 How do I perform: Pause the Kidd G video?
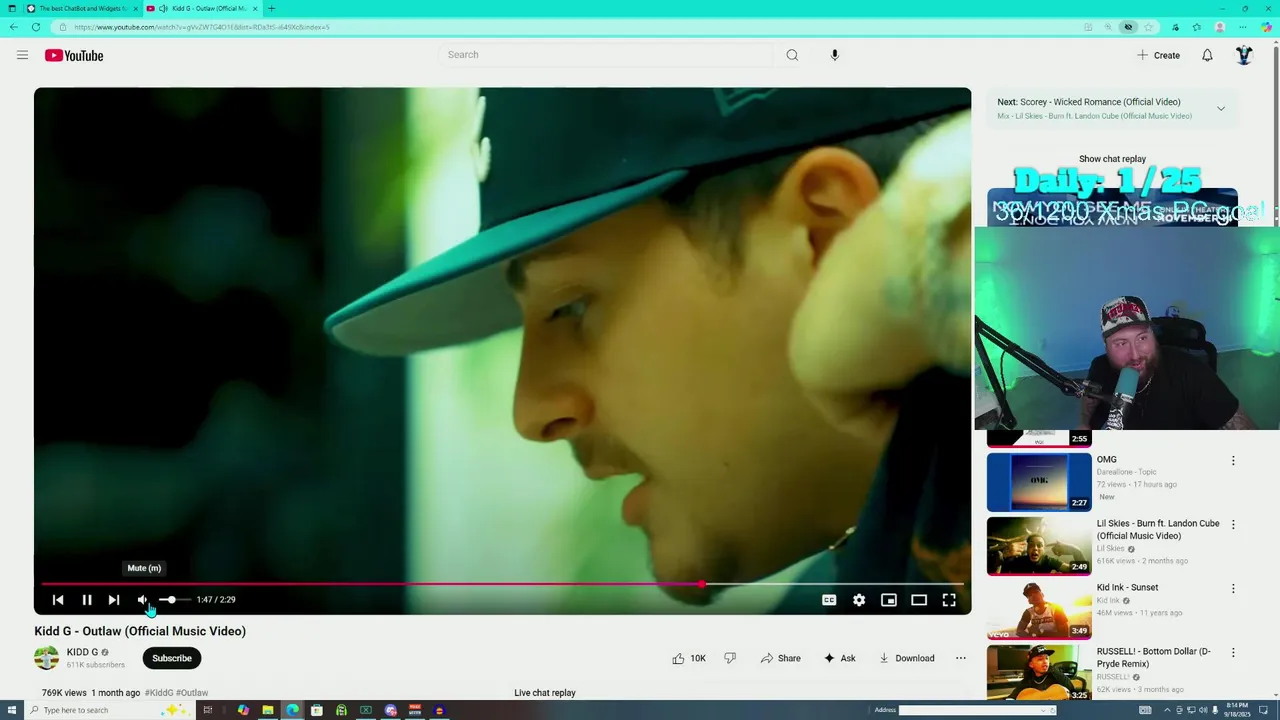[87, 600]
